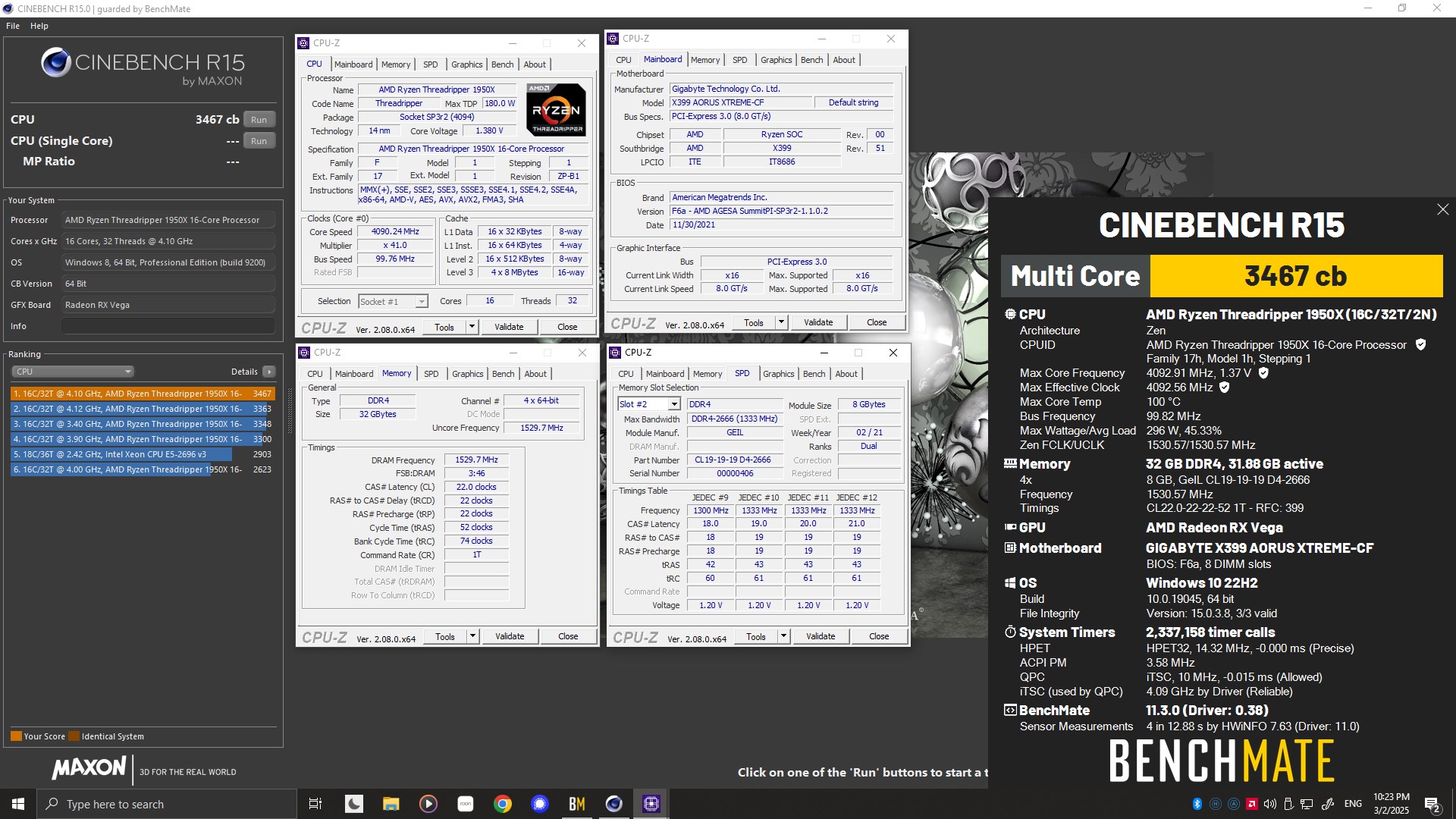The image size is (1456, 819).
Task: Open the Cinebench Help menu
Action: (39, 26)
